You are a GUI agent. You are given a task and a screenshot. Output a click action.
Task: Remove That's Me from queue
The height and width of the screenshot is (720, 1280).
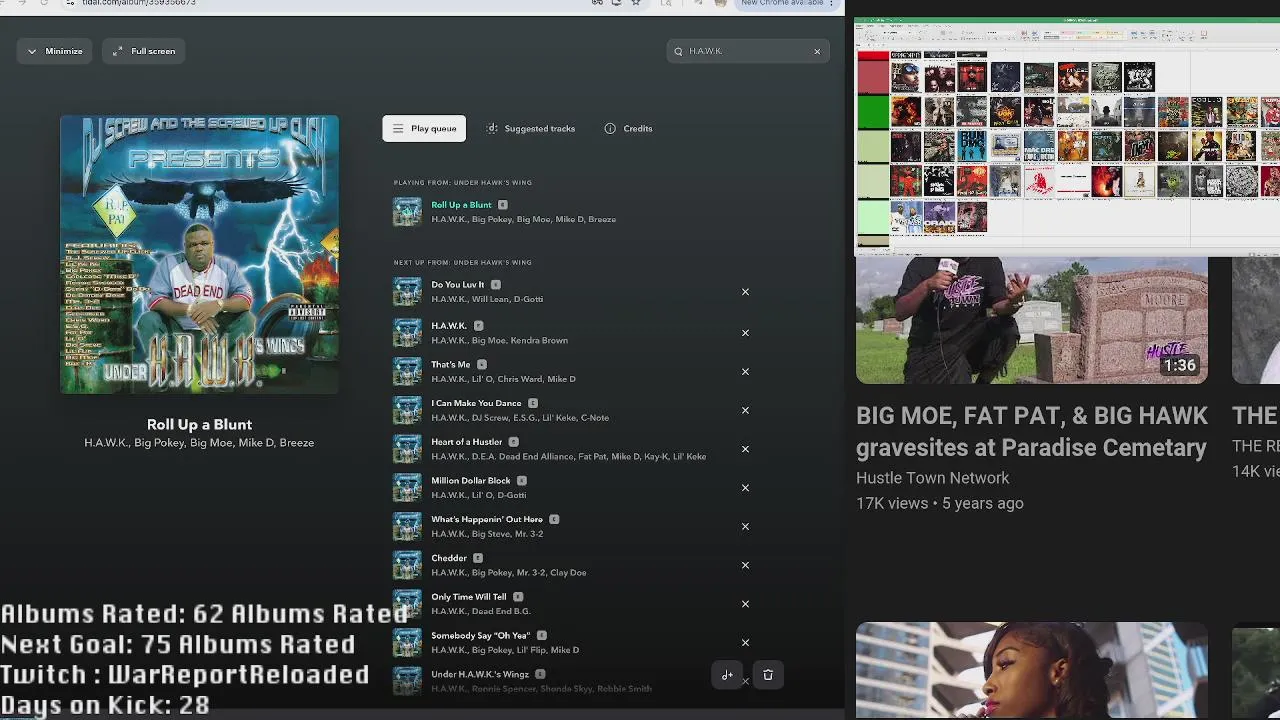[745, 372]
